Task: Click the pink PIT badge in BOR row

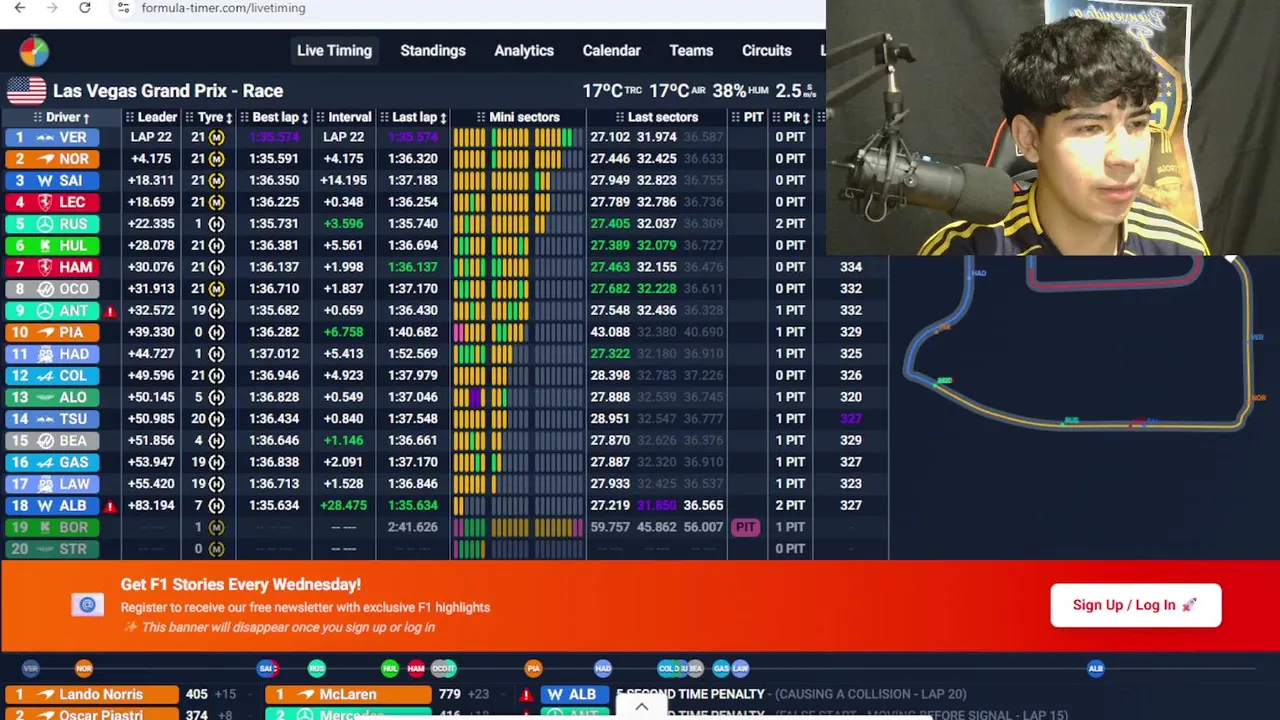Action: (x=745, y=527)
